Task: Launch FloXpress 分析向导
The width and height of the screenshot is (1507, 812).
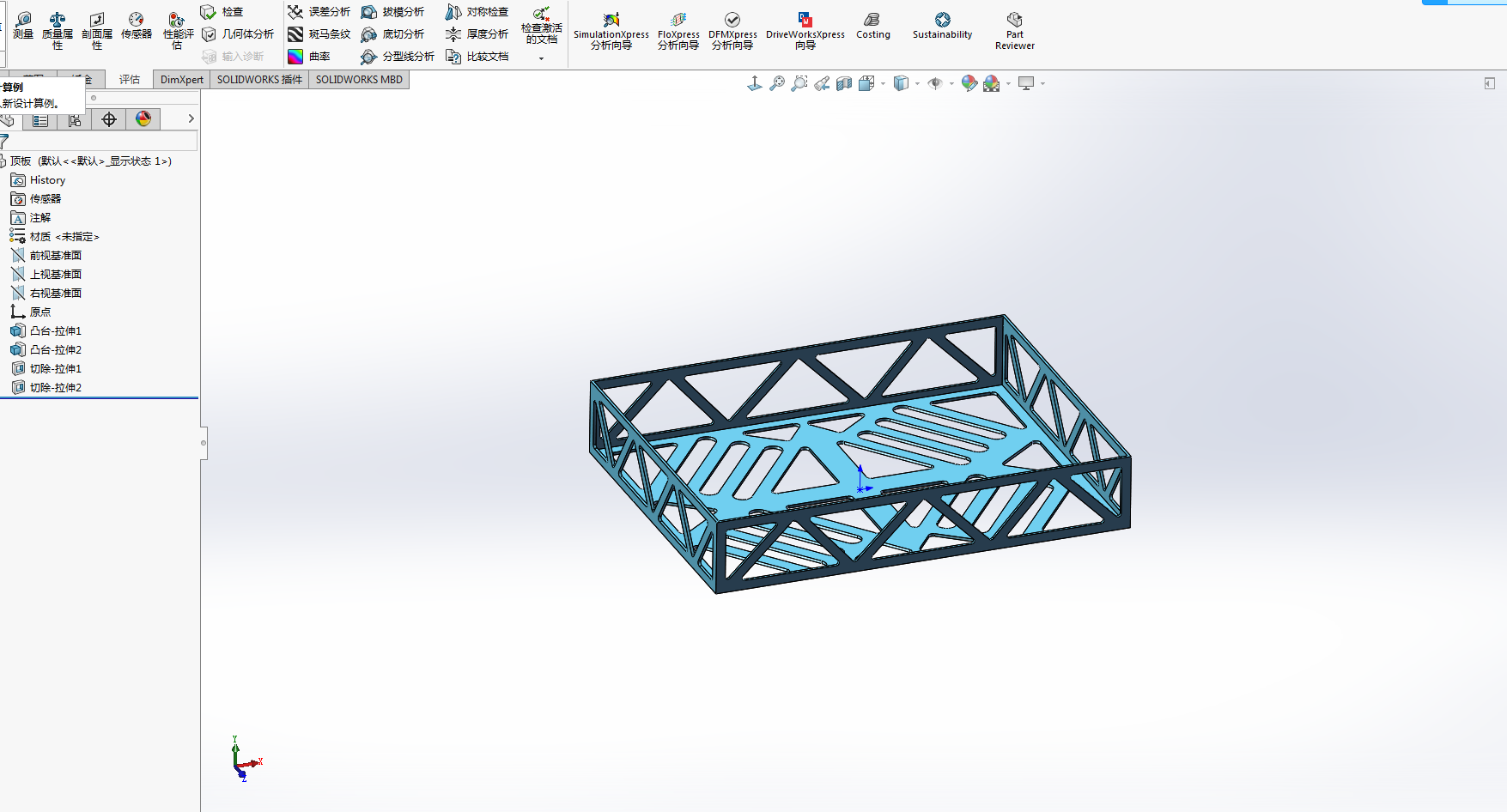Action: point(678,30)
